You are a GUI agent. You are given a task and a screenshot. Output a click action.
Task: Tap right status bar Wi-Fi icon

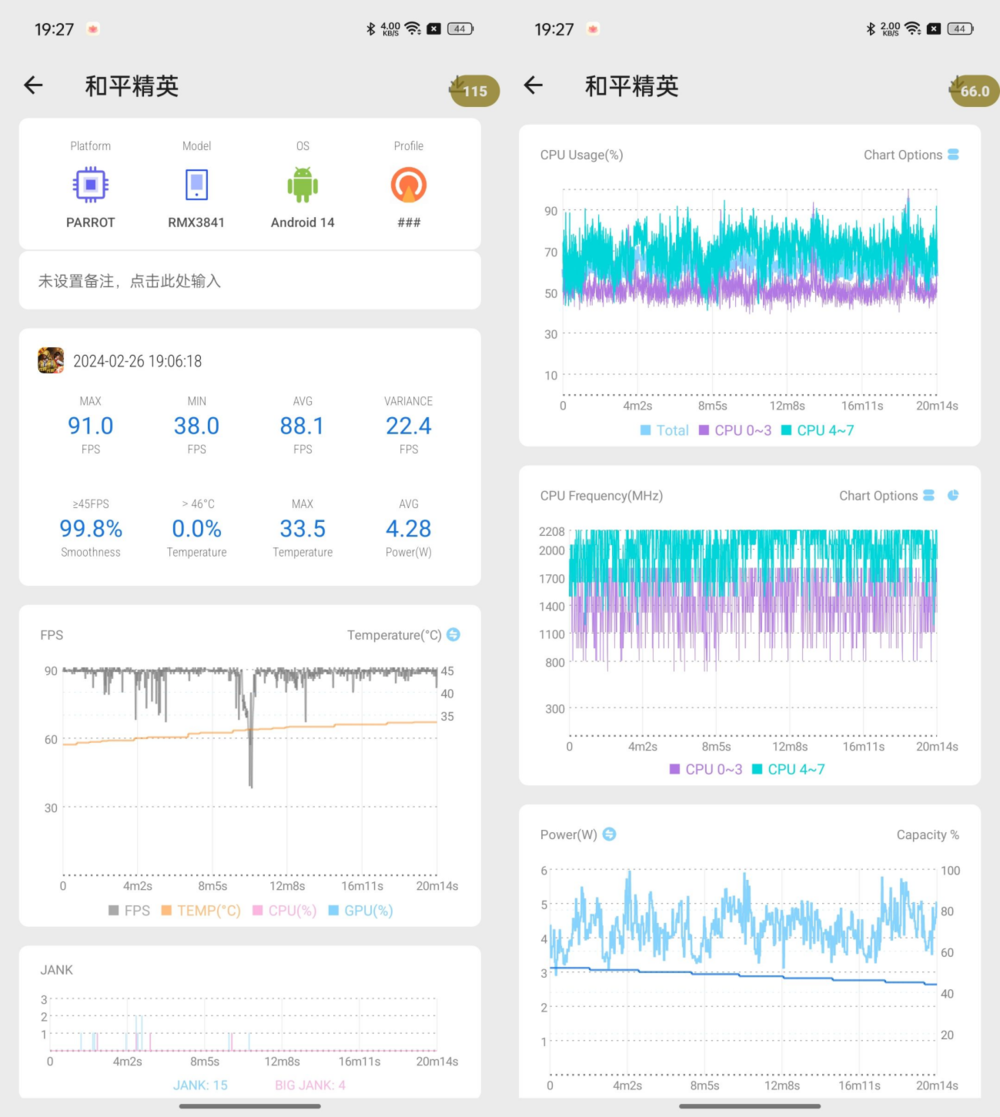(912, 28)
